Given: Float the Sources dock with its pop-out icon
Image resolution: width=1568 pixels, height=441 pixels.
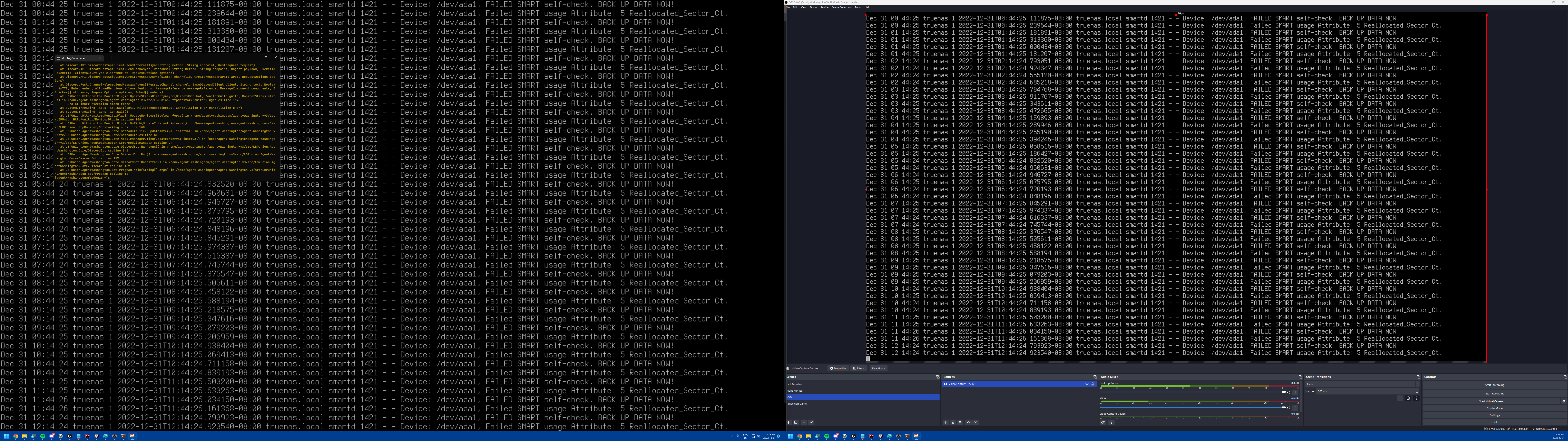Looking at the screenshot, I should [1095, 377].
